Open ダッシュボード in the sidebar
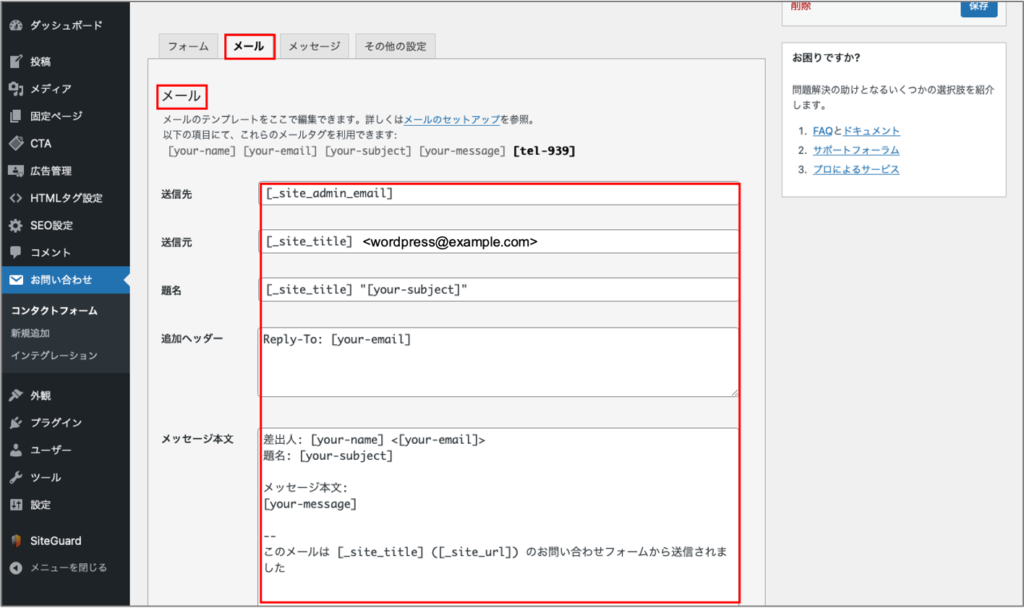The image size is (1024, 608). pyautogui.click(x=65, y=25)
